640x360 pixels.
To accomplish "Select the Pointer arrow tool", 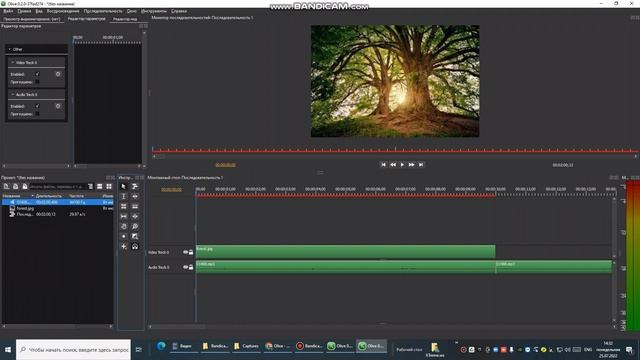I will [124, 187].
